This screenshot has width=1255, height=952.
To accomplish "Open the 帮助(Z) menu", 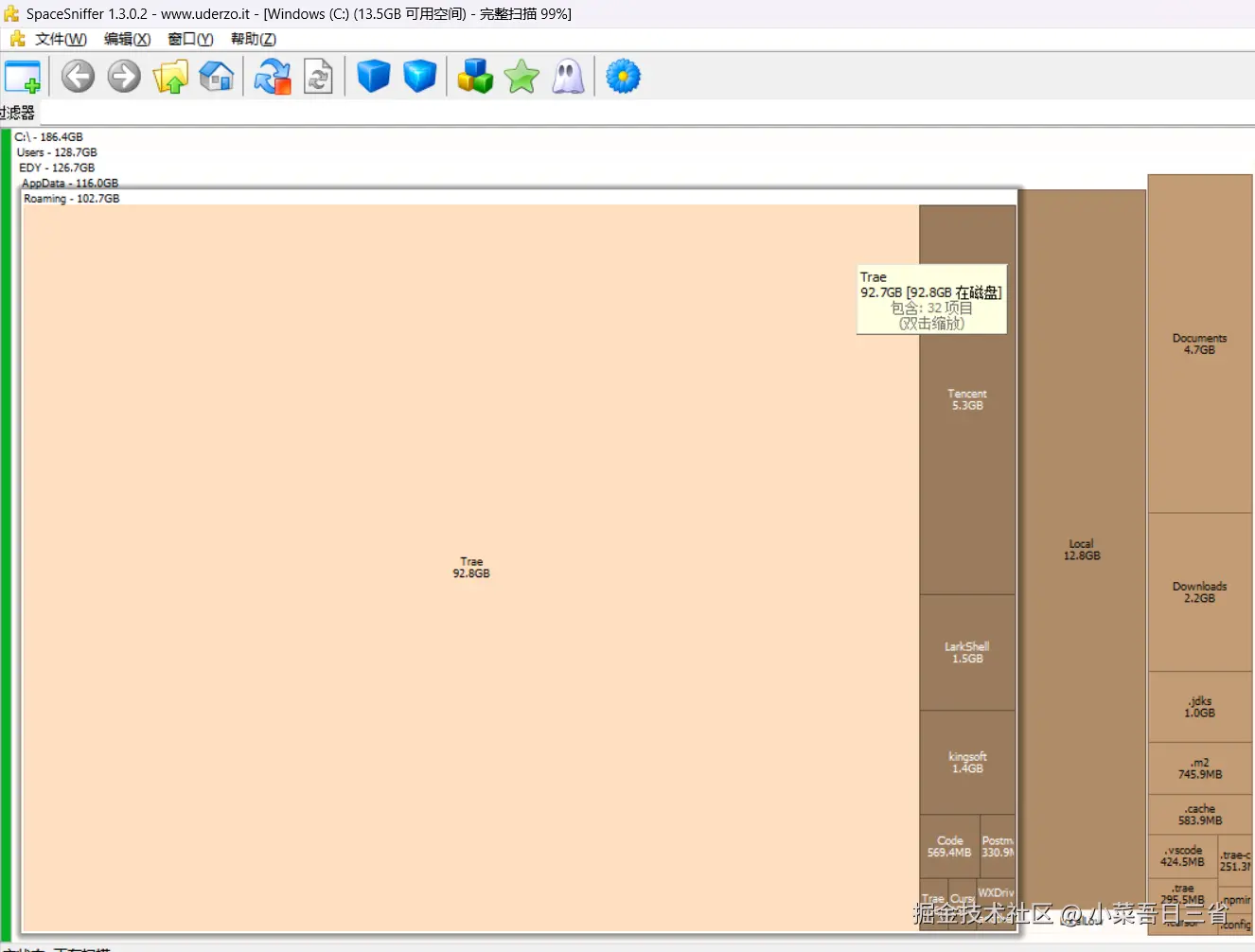I will click(254, 39).
